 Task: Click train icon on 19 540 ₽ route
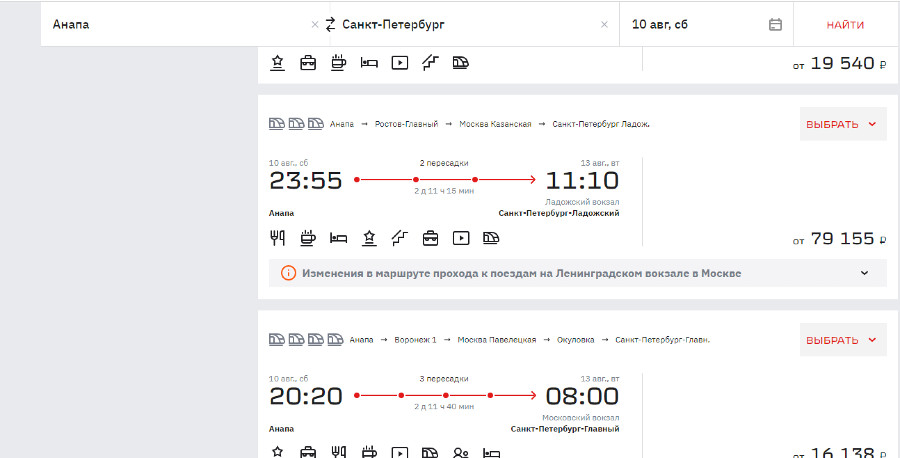click(x=461, y=62)
